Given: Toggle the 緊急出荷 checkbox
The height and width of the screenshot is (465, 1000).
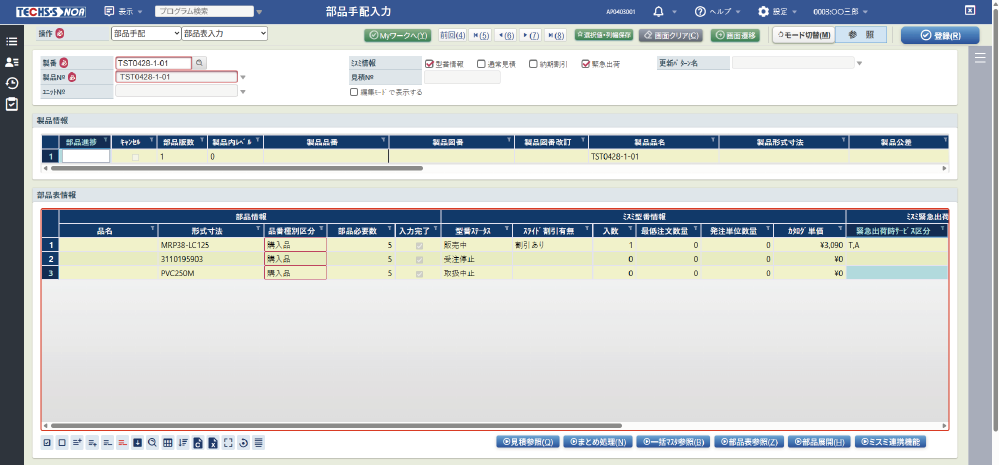Looking at the screenshot, I should (586, 64).
